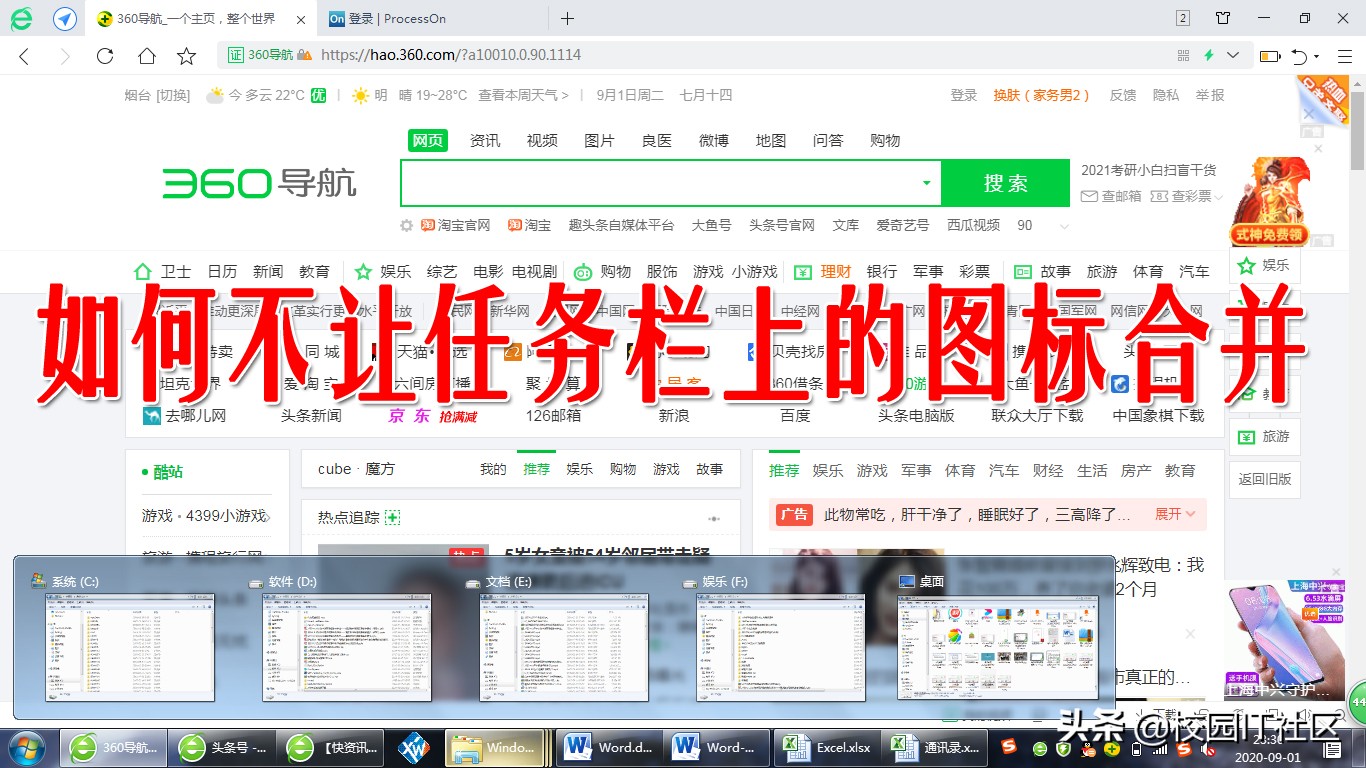This screenshot has height=768, width=1366.
Task: Click the 登录 link at top
Action: tap(964, 95)
